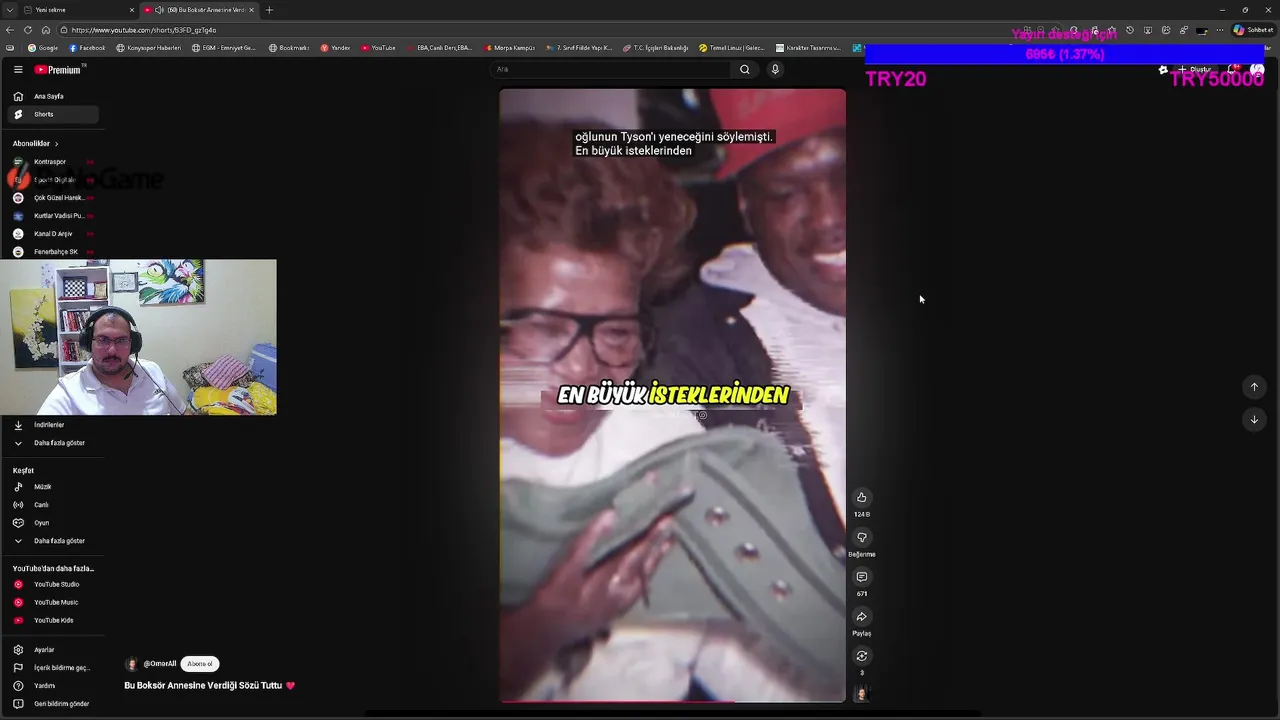Click the Oluştur create button
The image size is (1280, 720).
pyautogui.click(x=1195, y=70)
